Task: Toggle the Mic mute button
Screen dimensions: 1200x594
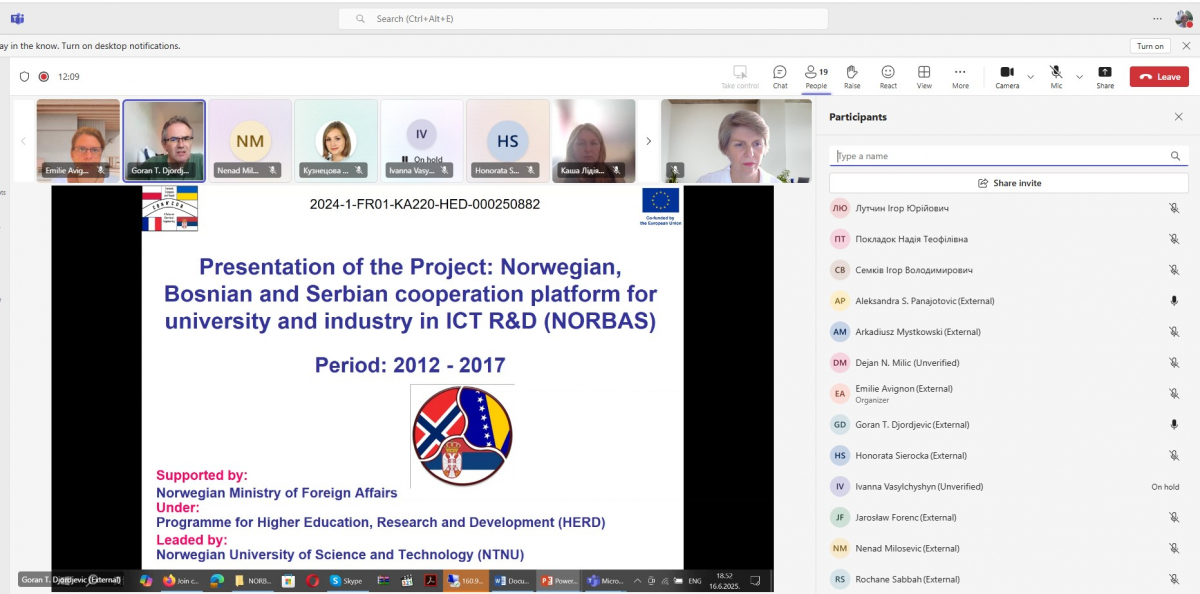Action: coord(1056,76)
